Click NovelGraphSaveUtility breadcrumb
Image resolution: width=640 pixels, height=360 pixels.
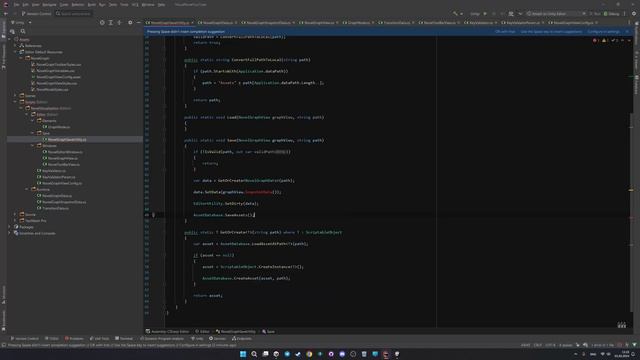(x=236, y=331)
